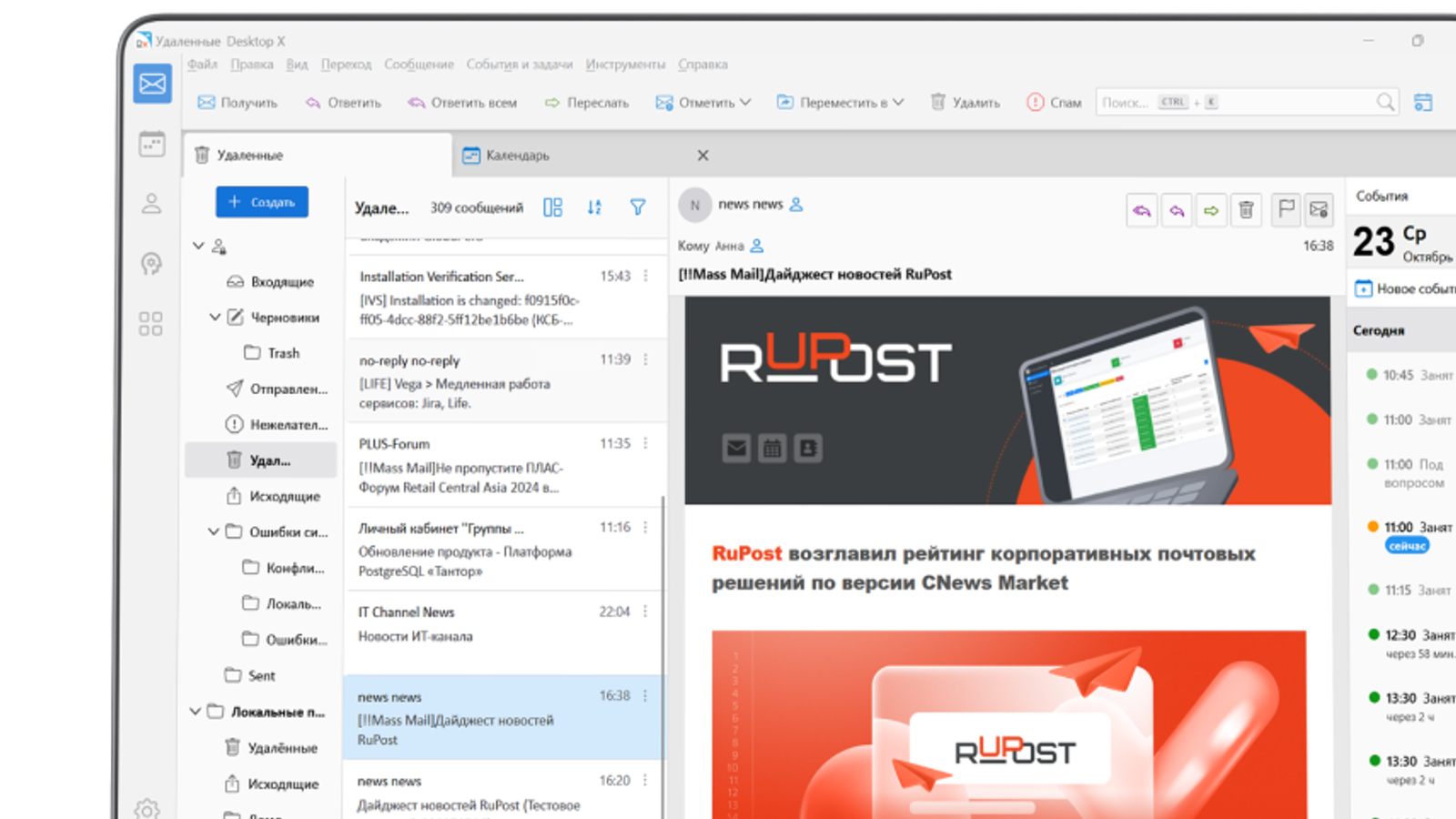1456x819 pixels.
Task: Click the message list vertical scrollbar
Action: [x=663, y=655]
